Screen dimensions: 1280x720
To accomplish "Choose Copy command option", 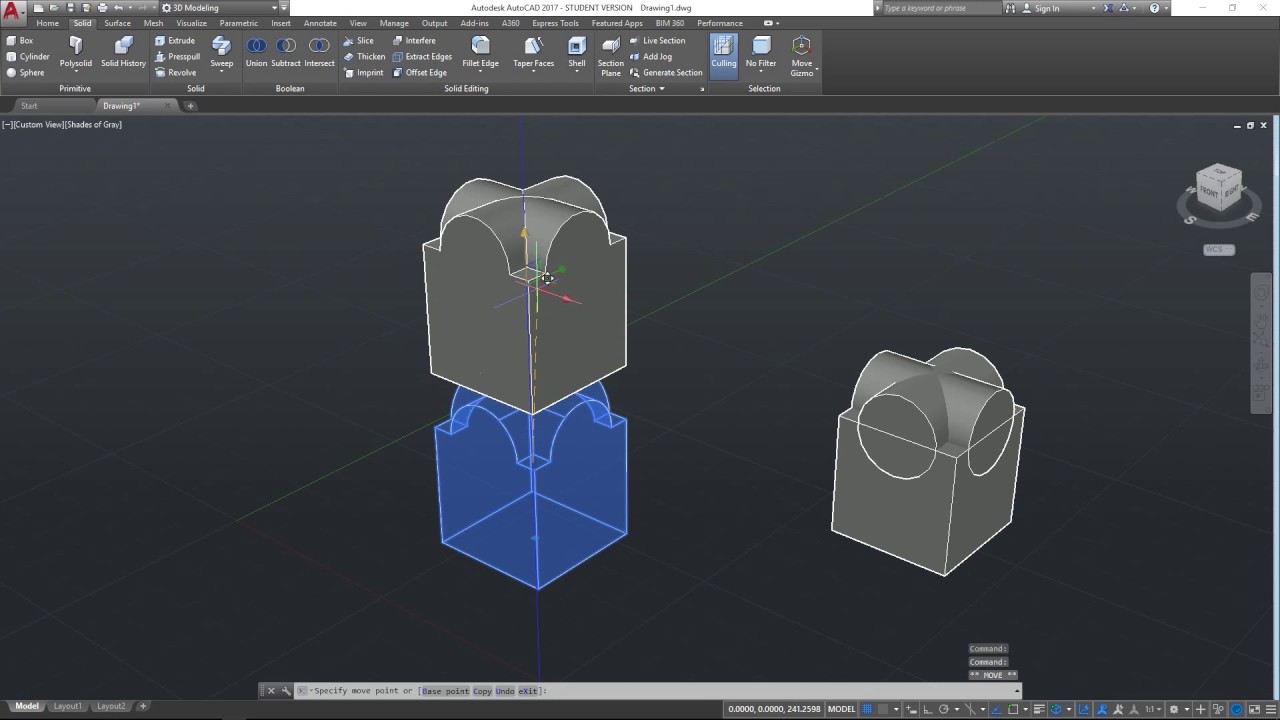I will [482, 691].
